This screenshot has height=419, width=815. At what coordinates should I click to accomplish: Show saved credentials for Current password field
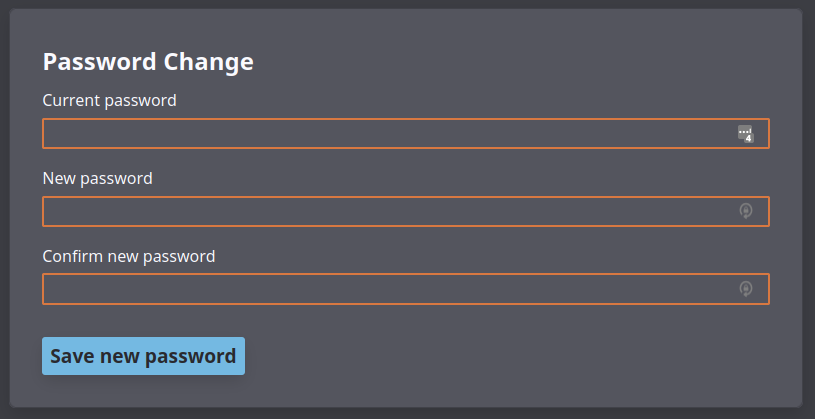coord(745,134)
